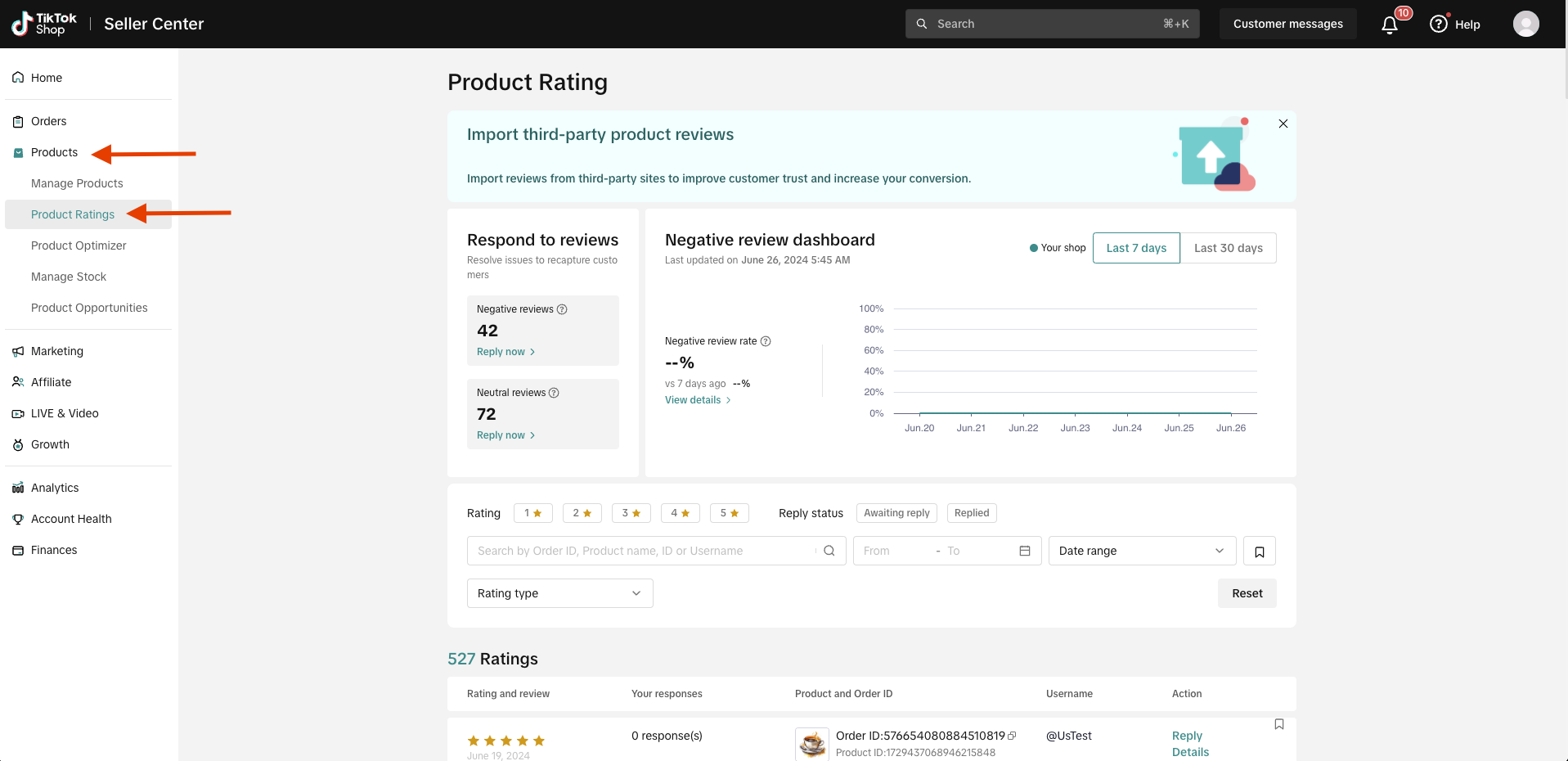
Task: Click the Analytics chart icon
Action: (18, 487)
